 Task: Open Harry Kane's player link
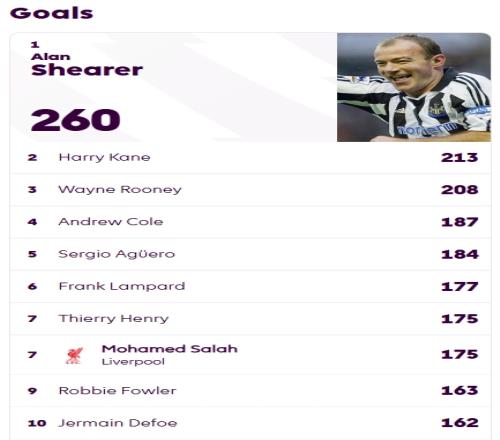pyautogui.click(x=104, y=157)
